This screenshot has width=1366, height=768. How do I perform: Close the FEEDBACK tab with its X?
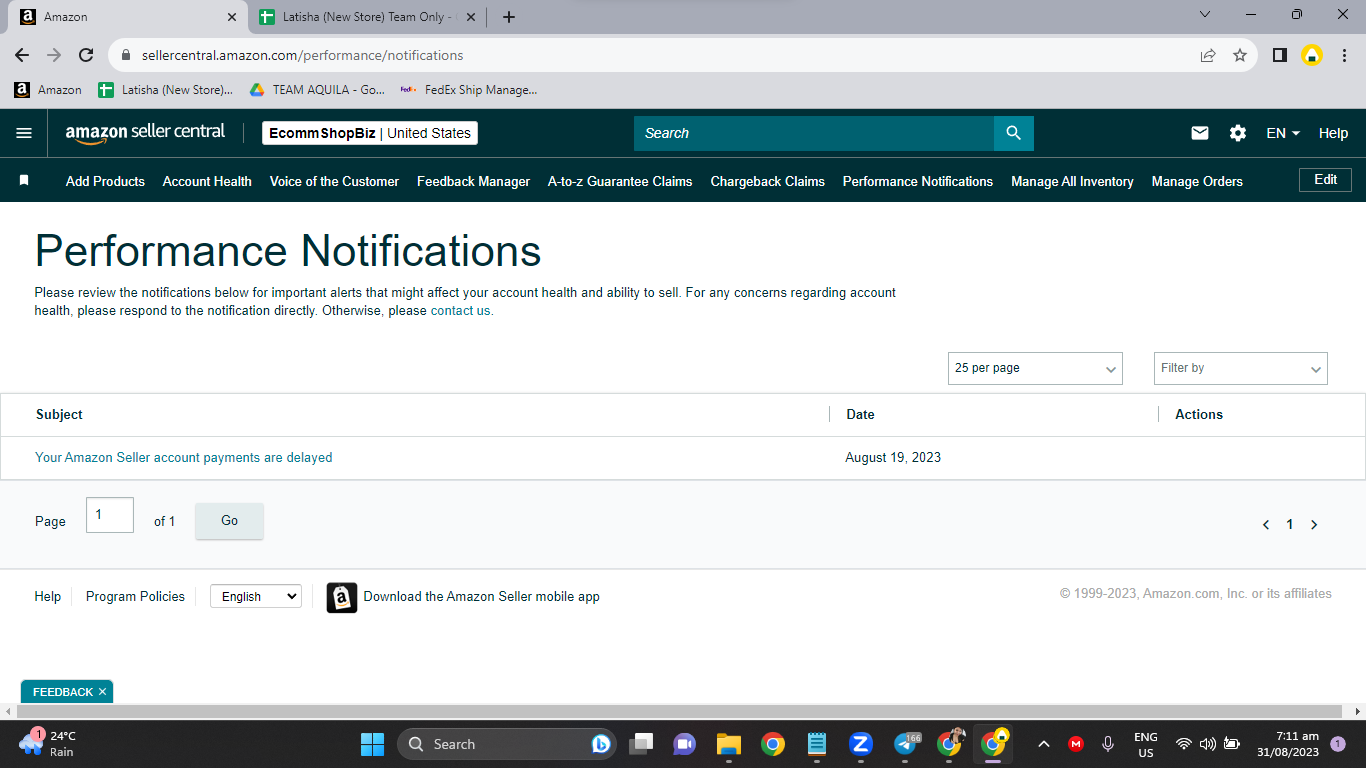tap(102, 692)
